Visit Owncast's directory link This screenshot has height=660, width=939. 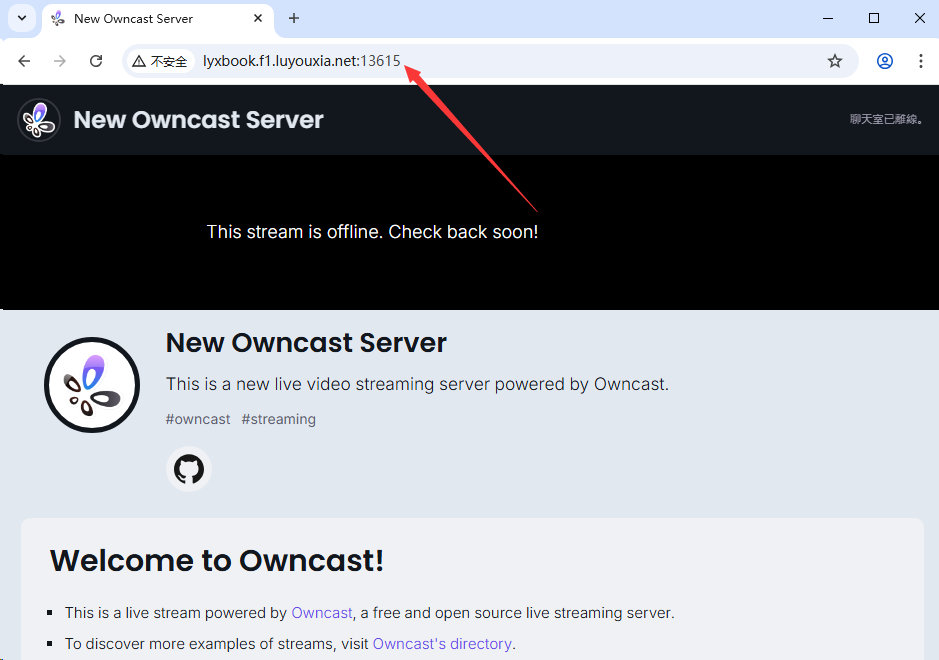442,643
